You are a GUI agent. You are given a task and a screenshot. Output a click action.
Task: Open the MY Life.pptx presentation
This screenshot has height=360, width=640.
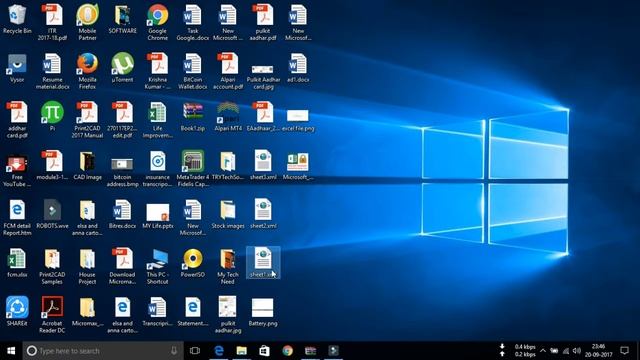[158, 217]
